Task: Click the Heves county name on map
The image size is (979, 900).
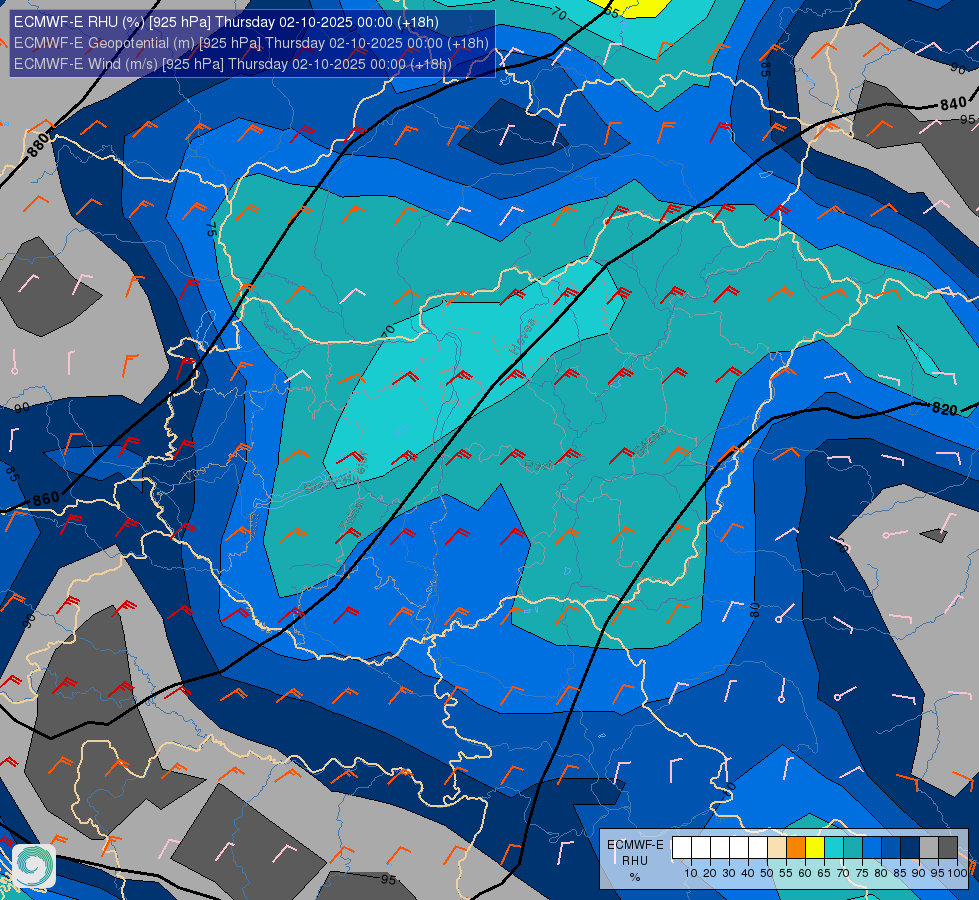Action: point(523,335)
